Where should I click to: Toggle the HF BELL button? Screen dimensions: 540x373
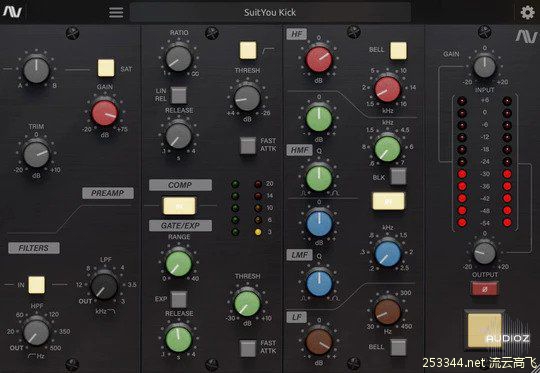click(x=398, y=51)
